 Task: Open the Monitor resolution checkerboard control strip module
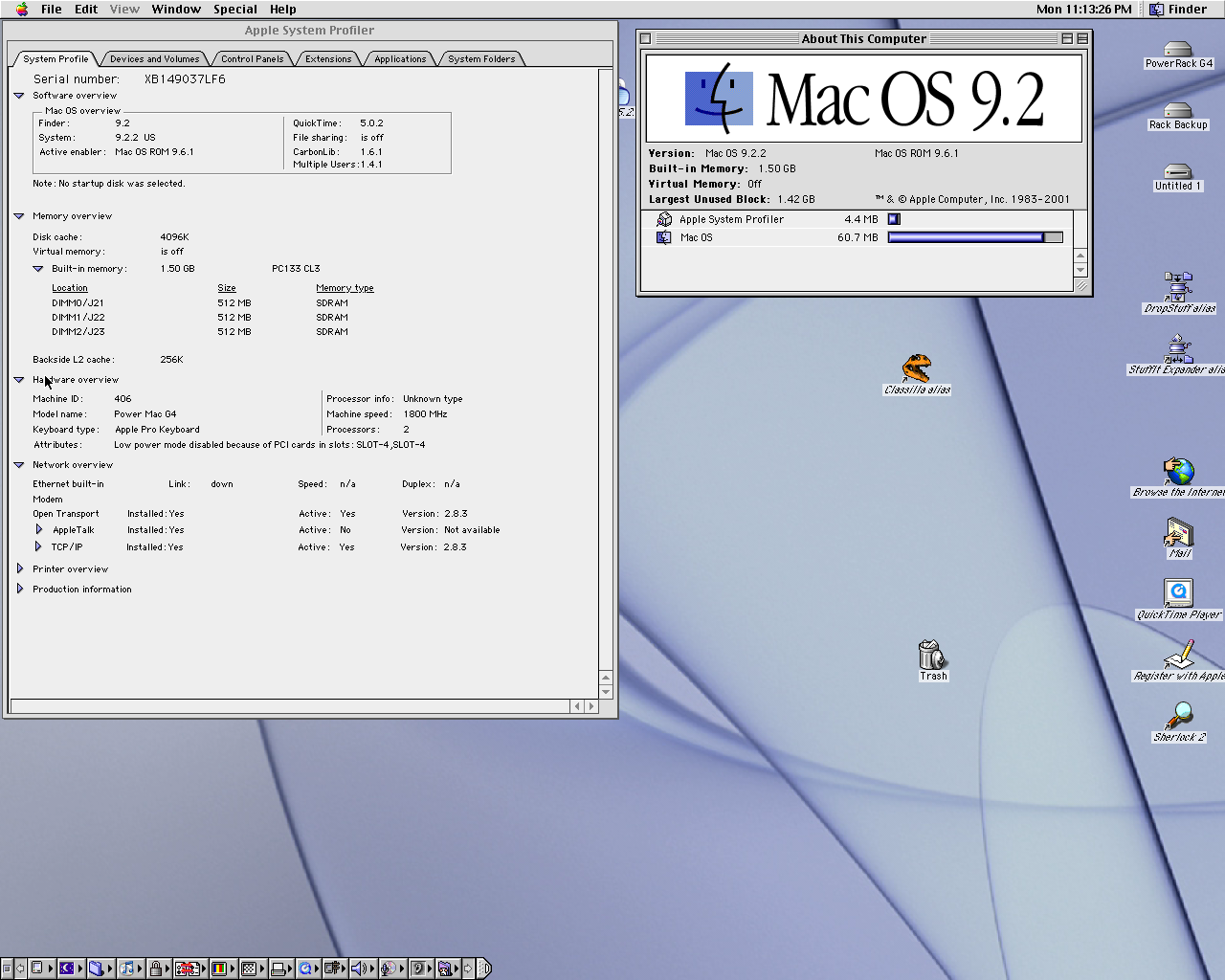click(x=252, y=969)
